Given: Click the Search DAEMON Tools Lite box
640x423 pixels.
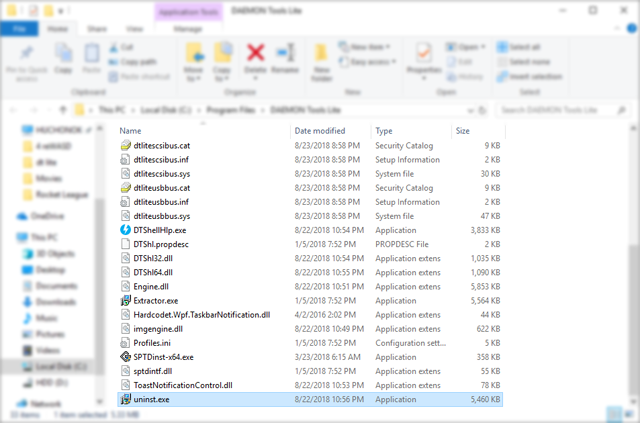Looking at the screenshot, I should click(562, 110).
